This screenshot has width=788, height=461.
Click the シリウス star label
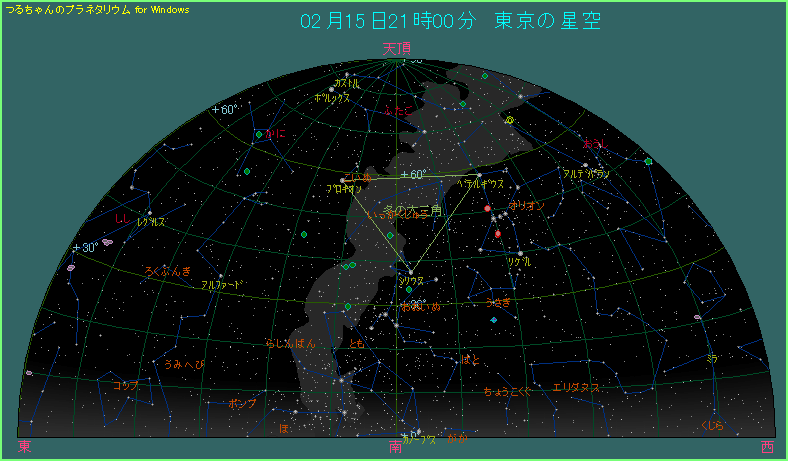tap(411, 281)
